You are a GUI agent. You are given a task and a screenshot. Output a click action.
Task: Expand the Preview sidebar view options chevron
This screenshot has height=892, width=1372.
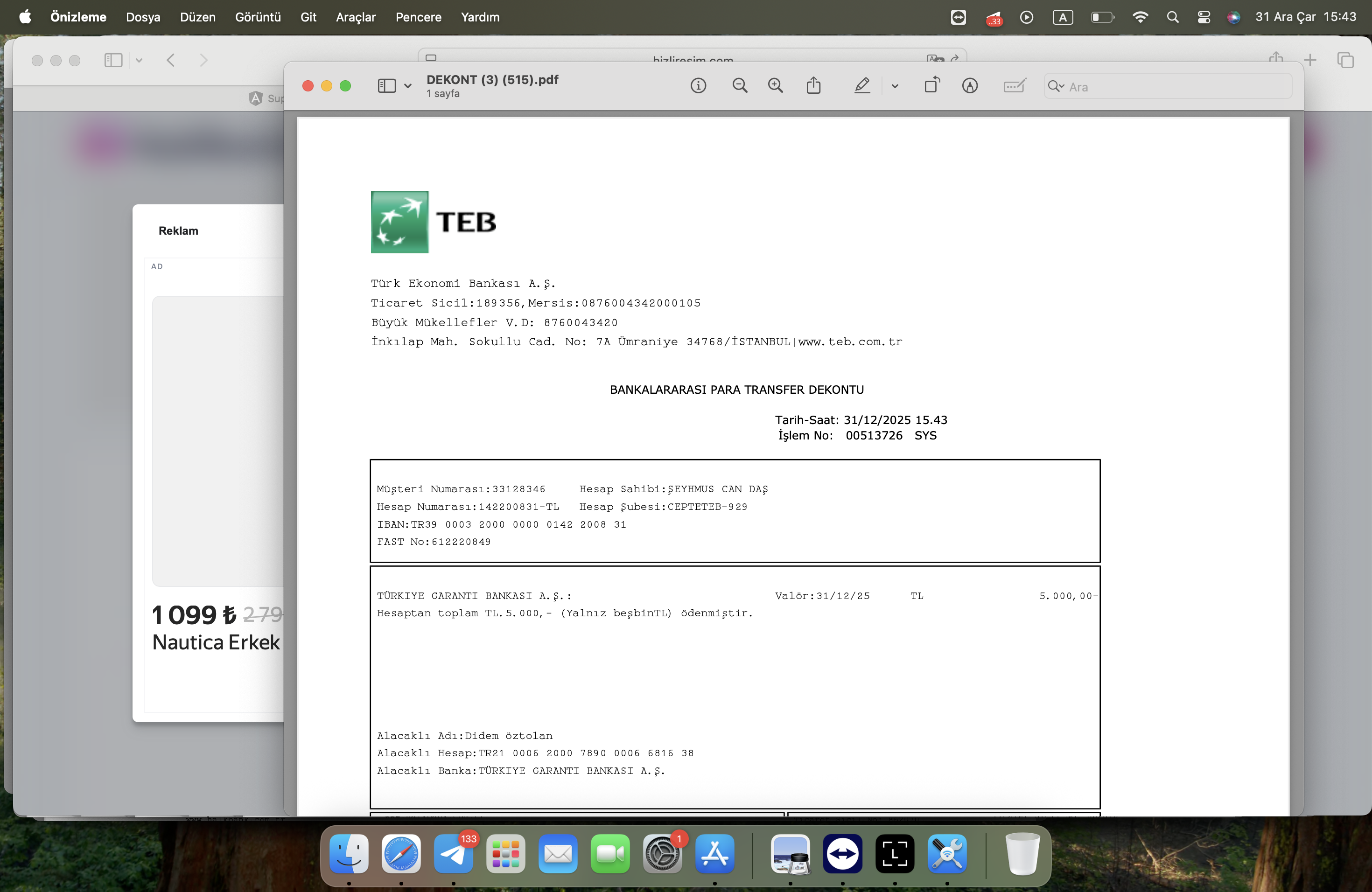407,86
